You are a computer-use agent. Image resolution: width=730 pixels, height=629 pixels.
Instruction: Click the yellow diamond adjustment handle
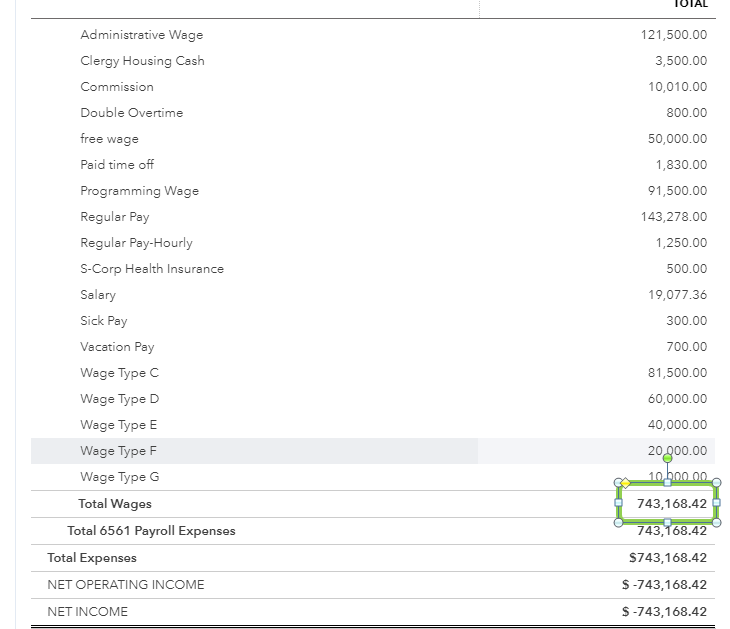pos(626,483)
